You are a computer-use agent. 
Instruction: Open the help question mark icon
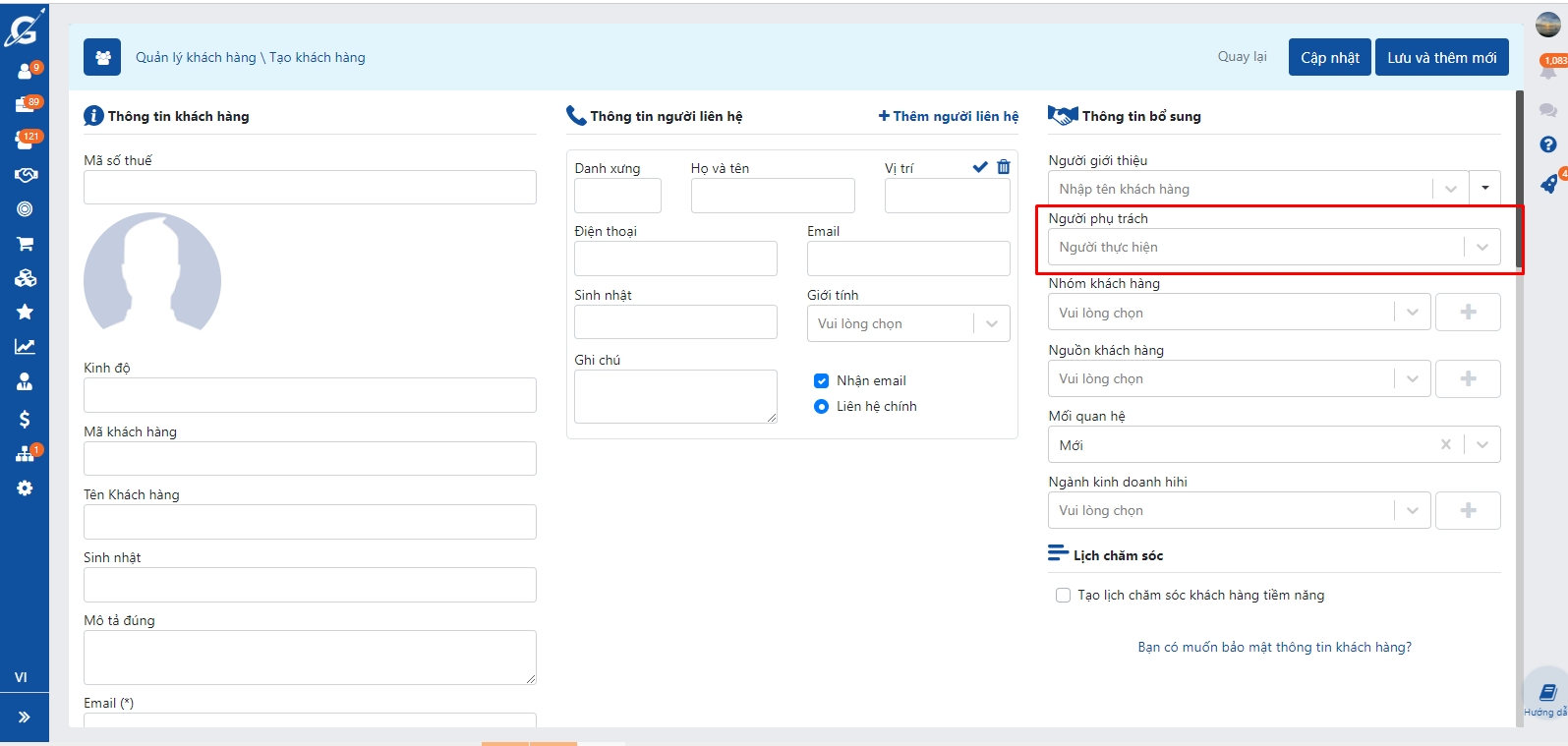[1547, 144]
